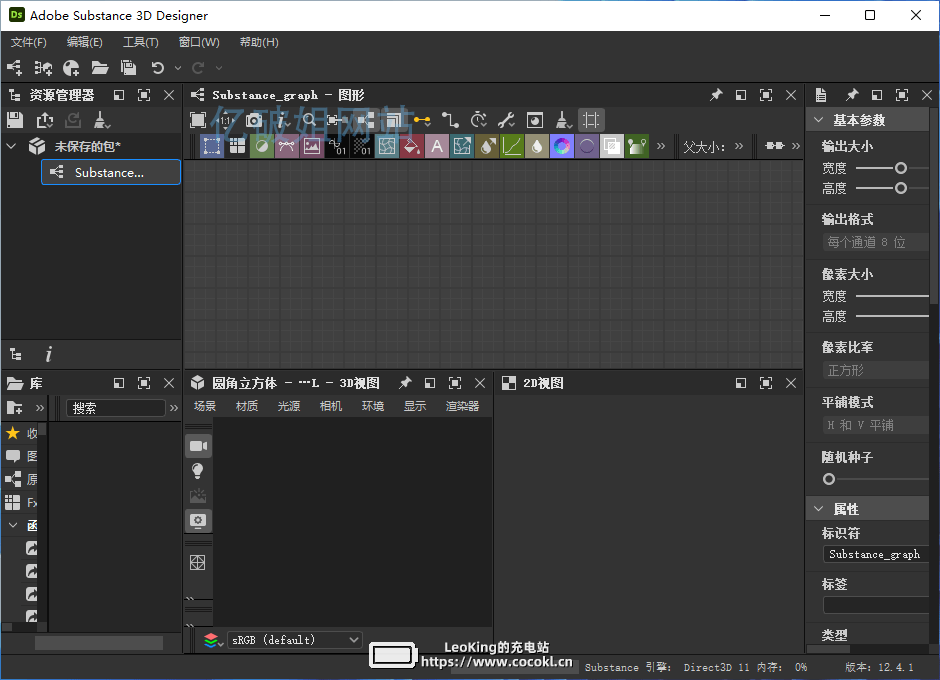Open the 工具(T) menu
Screen dimensions: 940x680
(141, 42)
